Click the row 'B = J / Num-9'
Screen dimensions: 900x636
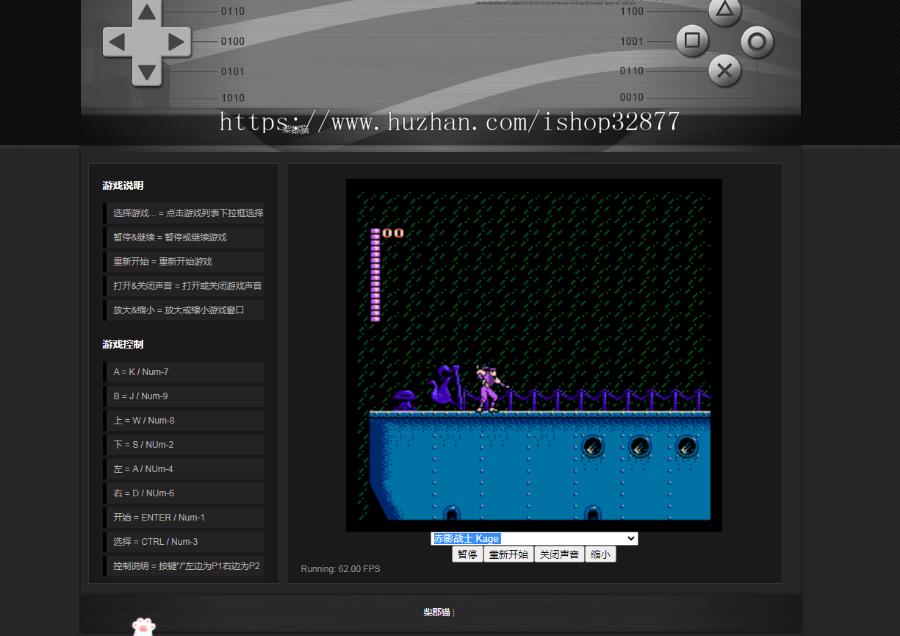pos(184,396)
